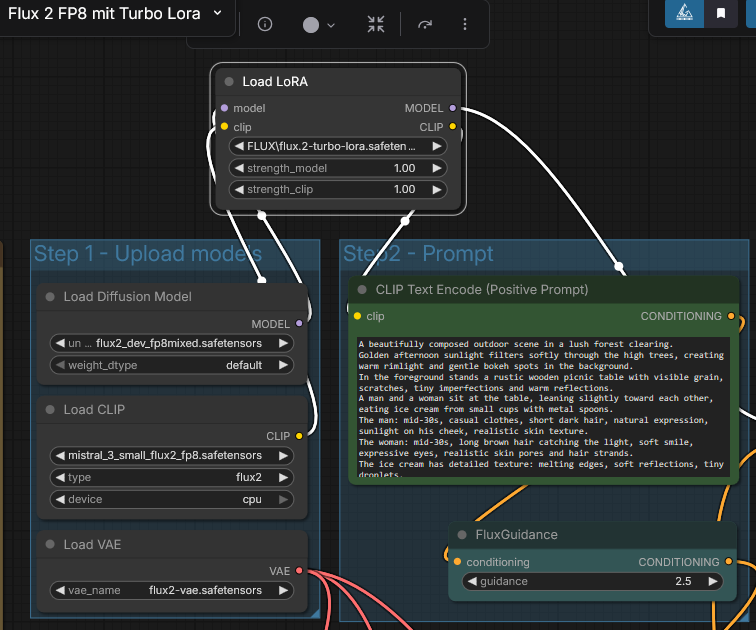
Task: Decrease guidance with left arrow
Action: coord(472,581)
